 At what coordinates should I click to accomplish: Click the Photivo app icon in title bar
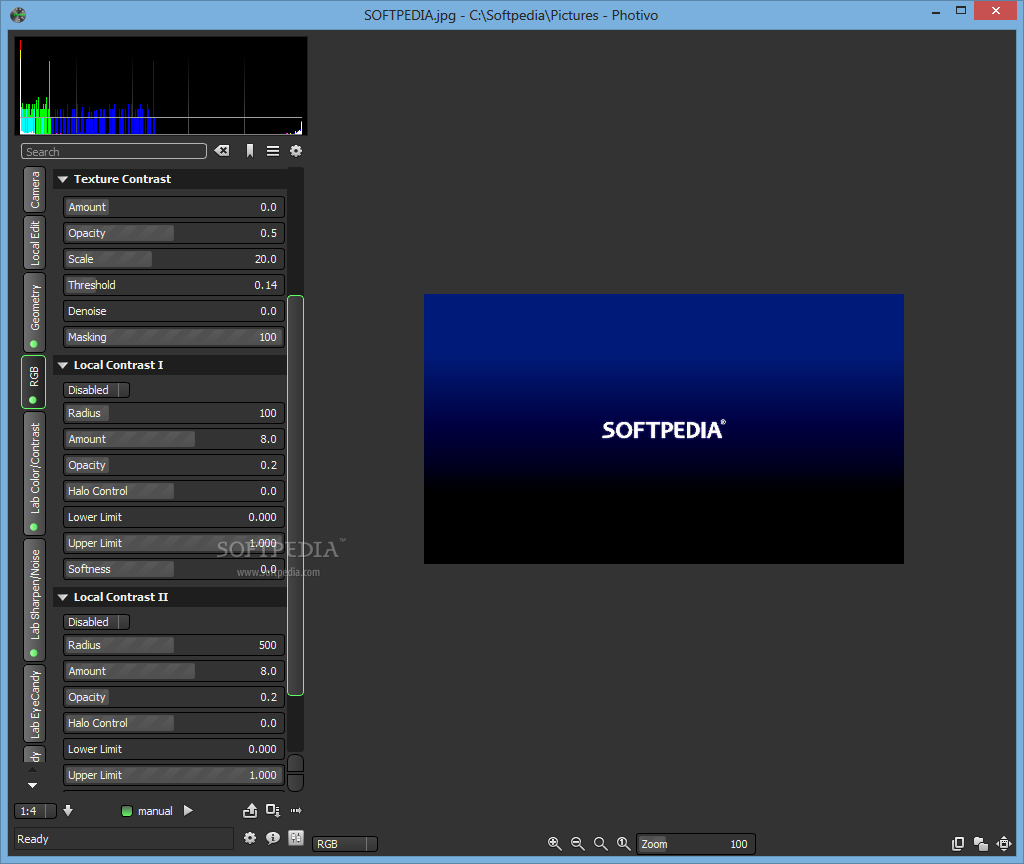pos(18,15)
